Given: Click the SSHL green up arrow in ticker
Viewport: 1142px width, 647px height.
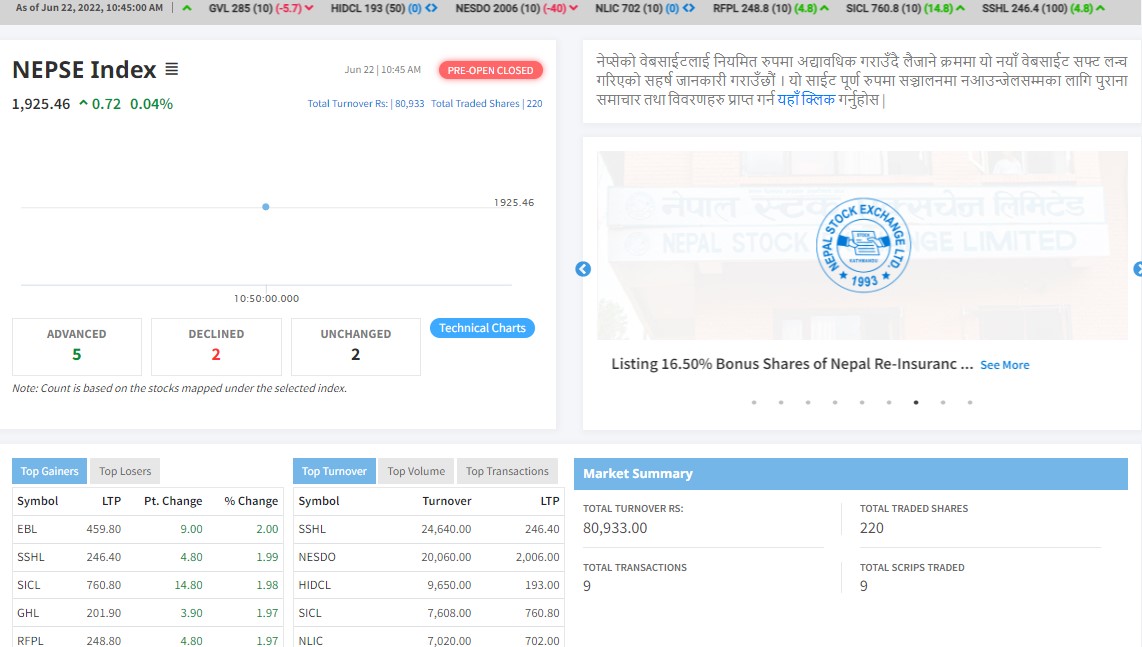Looking at the screenshot, I should click(x=1100, y=8).
